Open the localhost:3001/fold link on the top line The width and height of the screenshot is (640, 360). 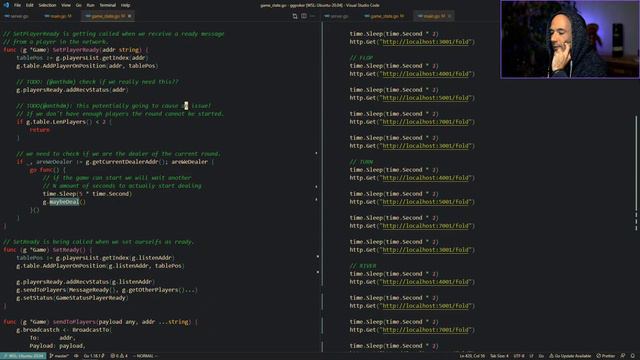(426, 42)
